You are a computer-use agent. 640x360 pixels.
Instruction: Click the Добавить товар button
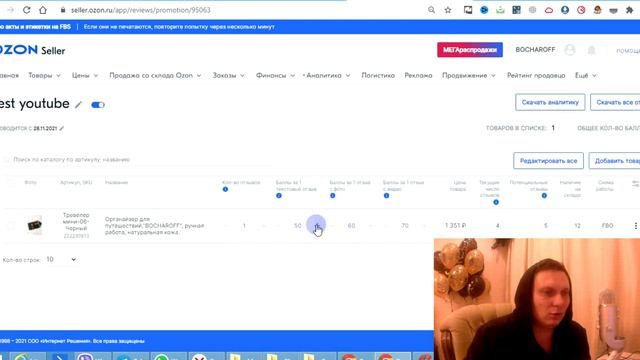(614, 161)
